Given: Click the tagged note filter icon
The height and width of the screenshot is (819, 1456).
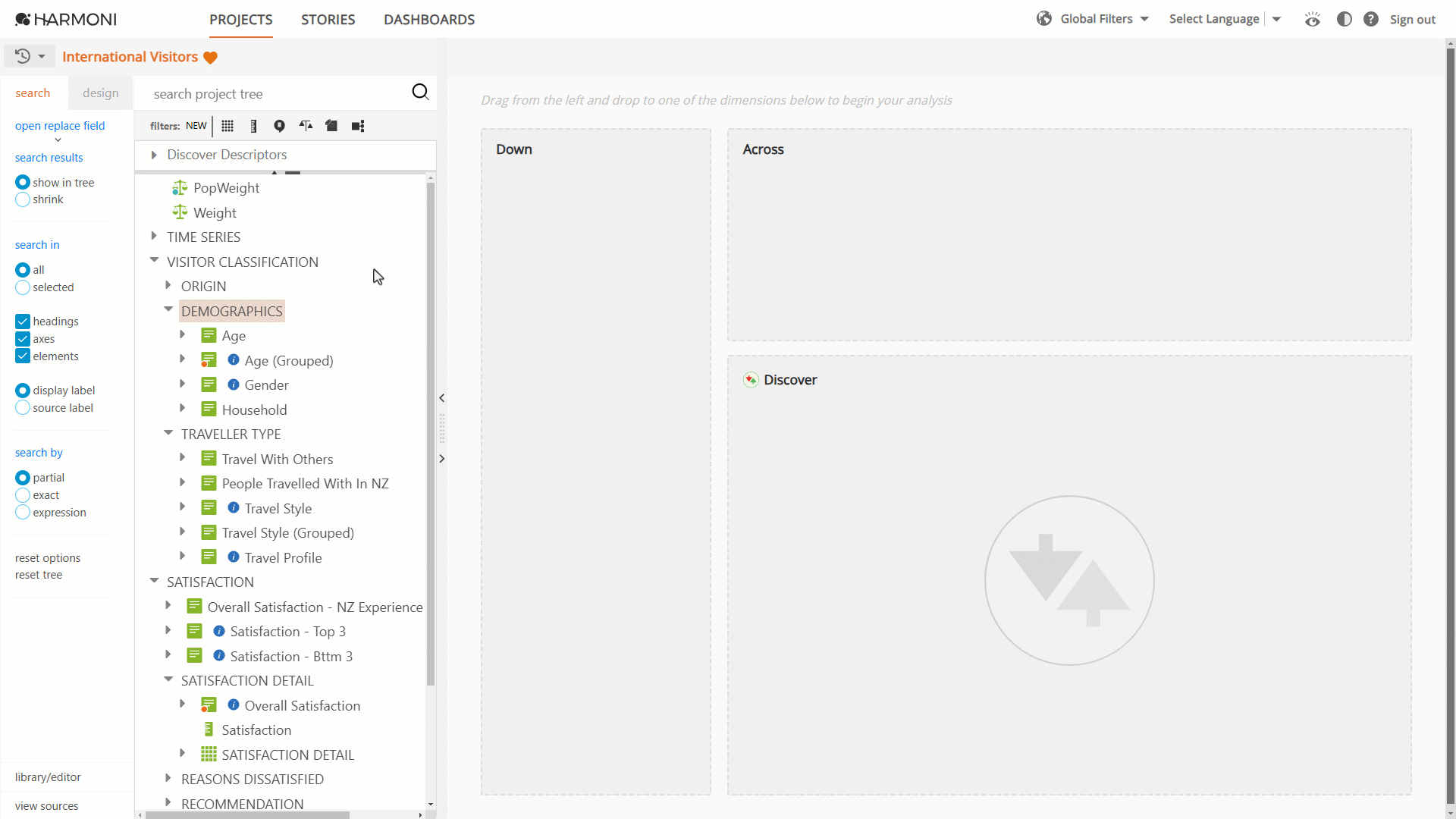Looking at the screenshot, I should coord(331,126).
